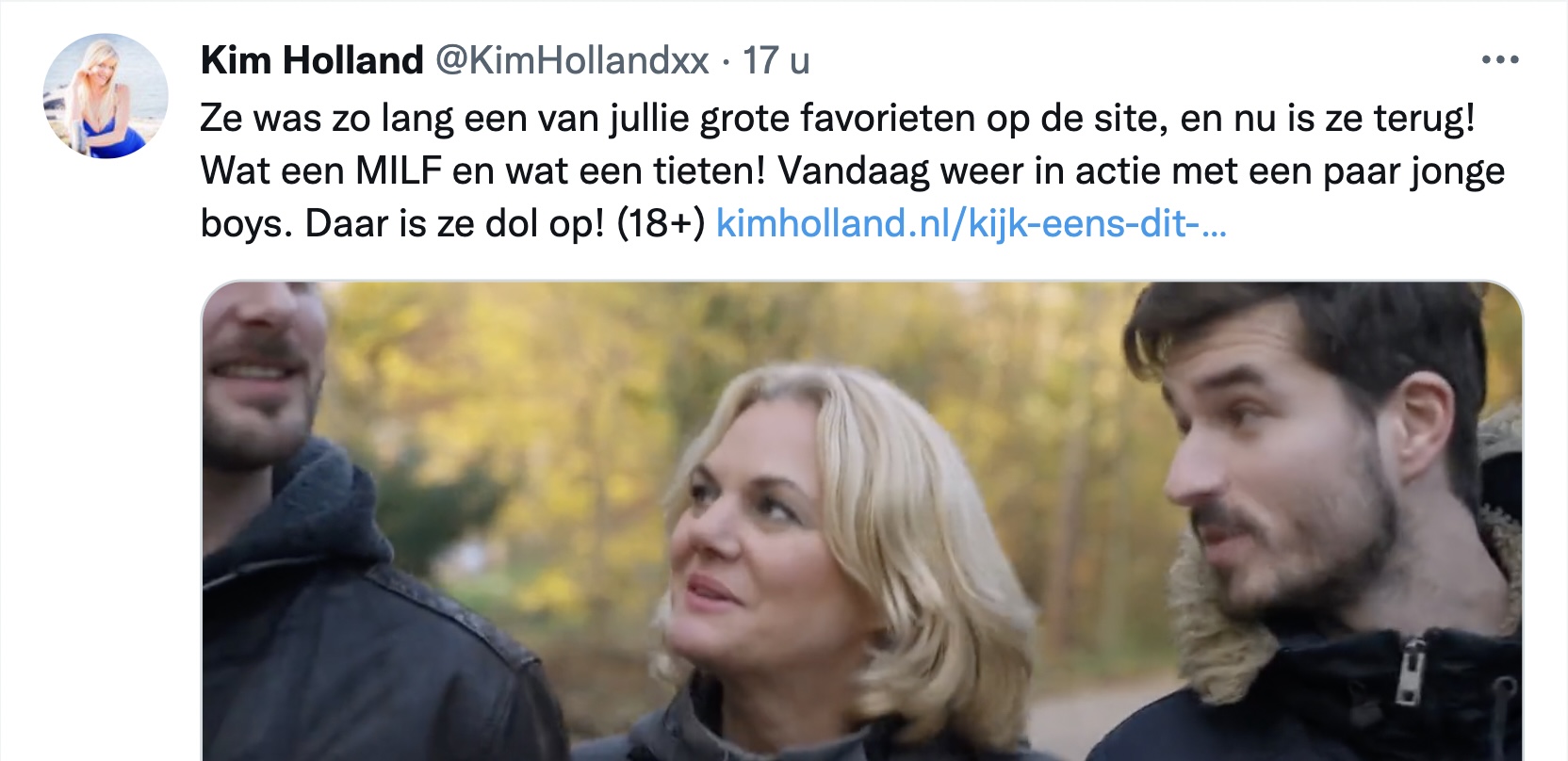Click the grey username next to the author name
Viewport: 1568px width, 761px height.
pos(571,60)
